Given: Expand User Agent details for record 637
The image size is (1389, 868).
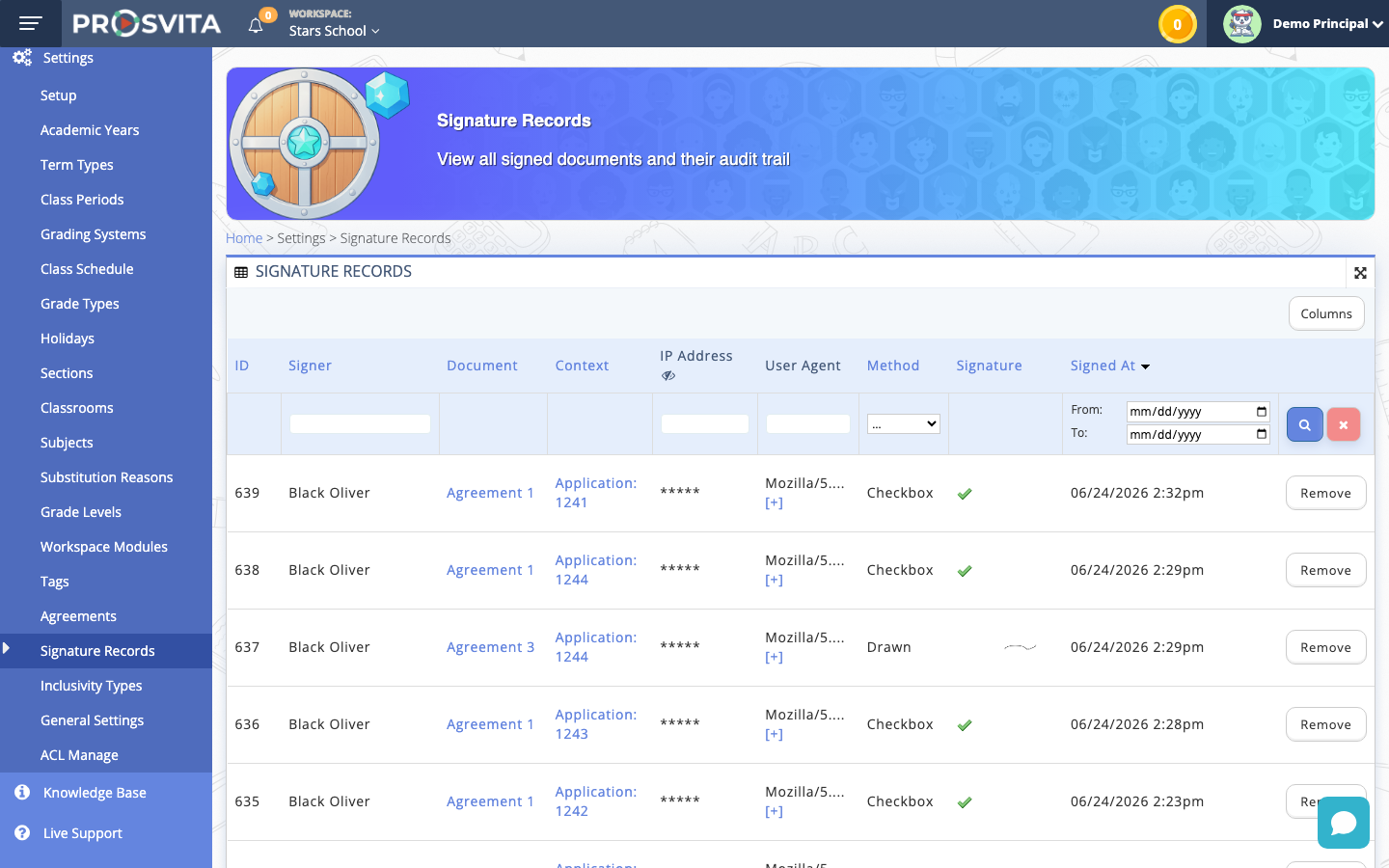Looking at the screenshot, I should click(x=774, y=657).
